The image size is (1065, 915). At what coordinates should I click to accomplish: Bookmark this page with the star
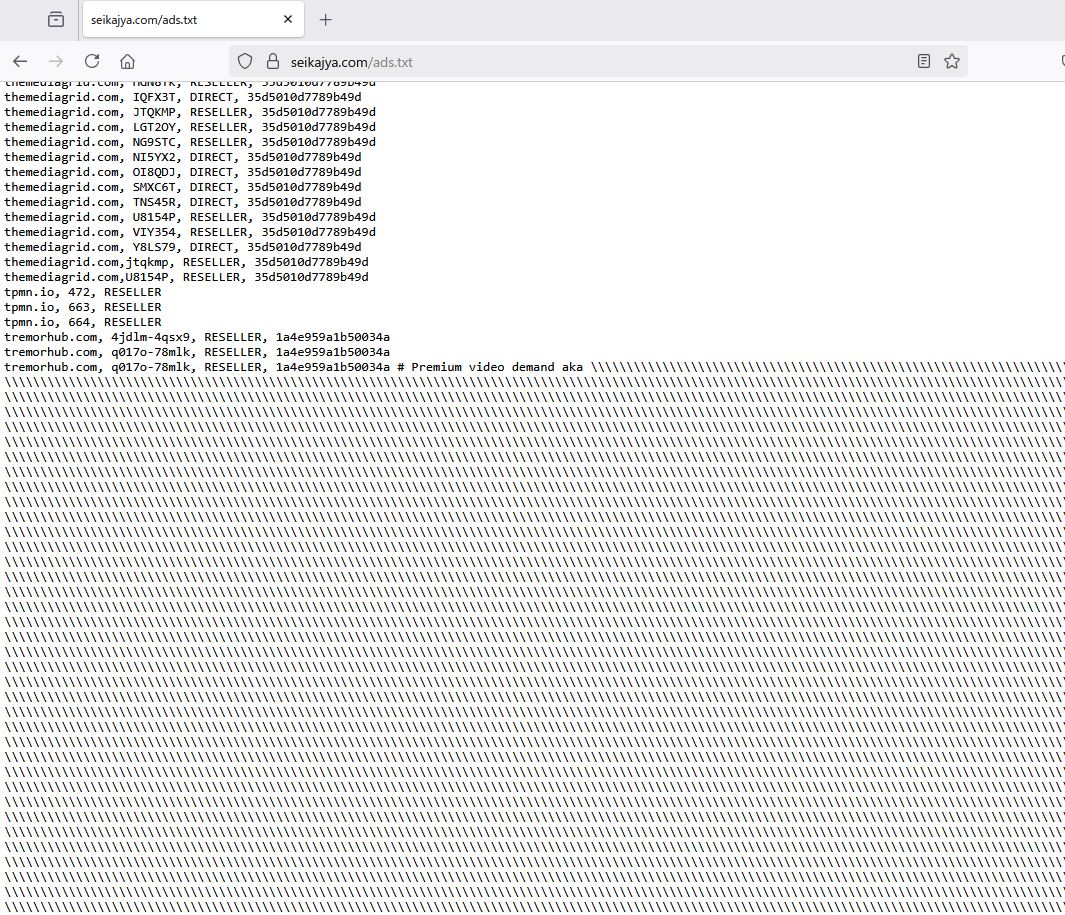(952, 62)
